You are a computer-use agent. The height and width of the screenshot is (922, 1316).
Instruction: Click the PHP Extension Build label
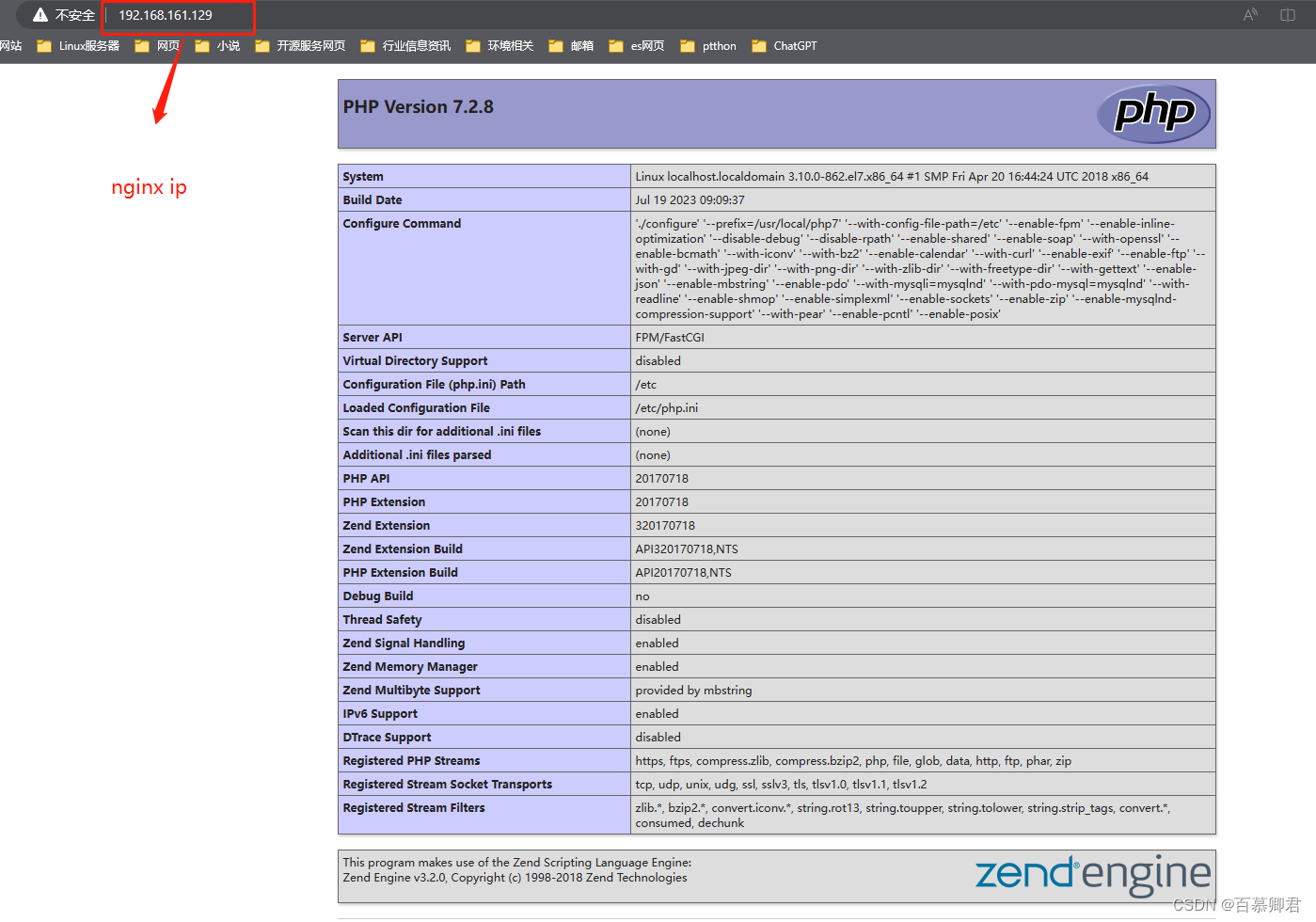tap(401, 573)
